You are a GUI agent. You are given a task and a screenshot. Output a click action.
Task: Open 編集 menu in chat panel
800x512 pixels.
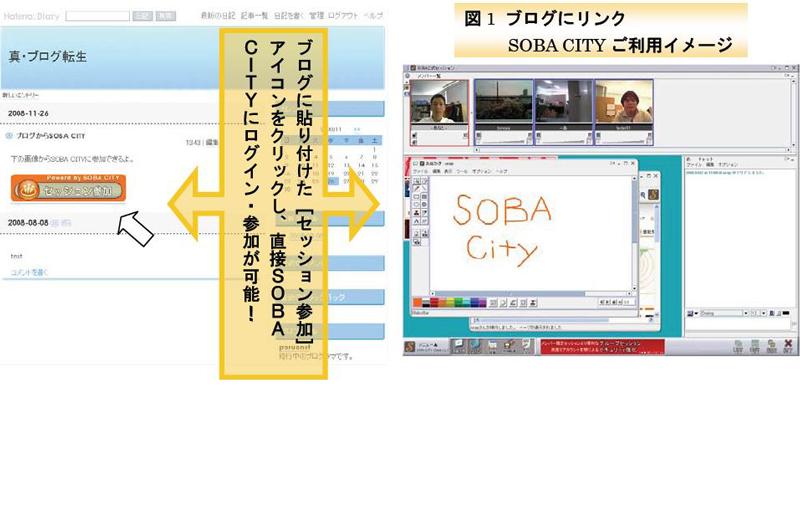coord(710,165)
